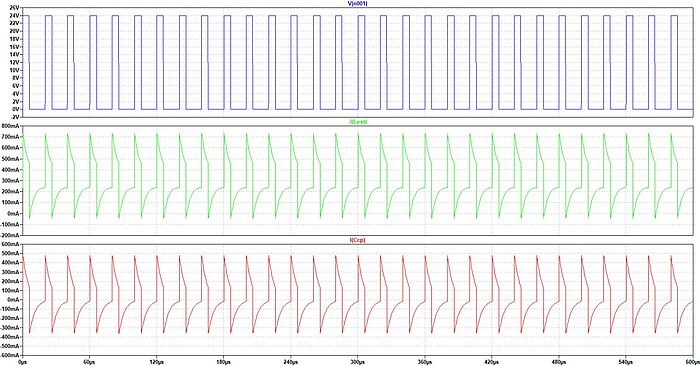Click the 360µs time axis label
The image size is (700, 366).
tap(425, 362)
